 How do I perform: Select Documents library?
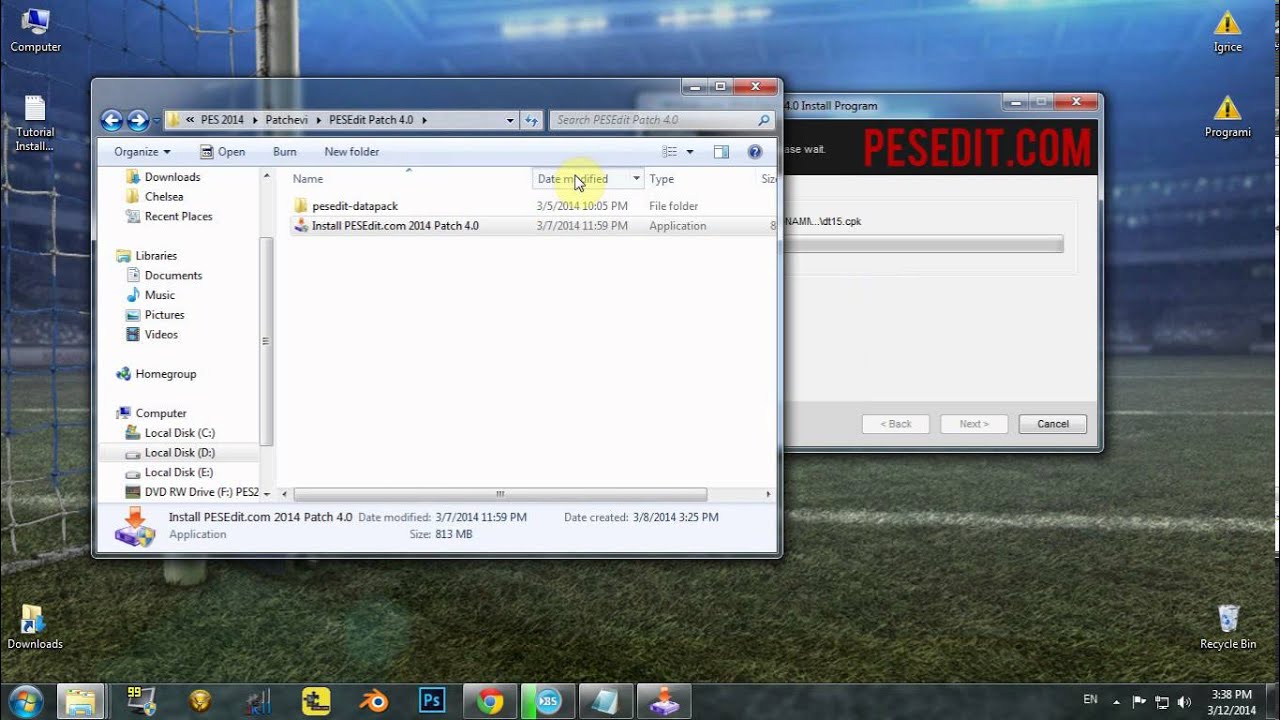(173, 276)
